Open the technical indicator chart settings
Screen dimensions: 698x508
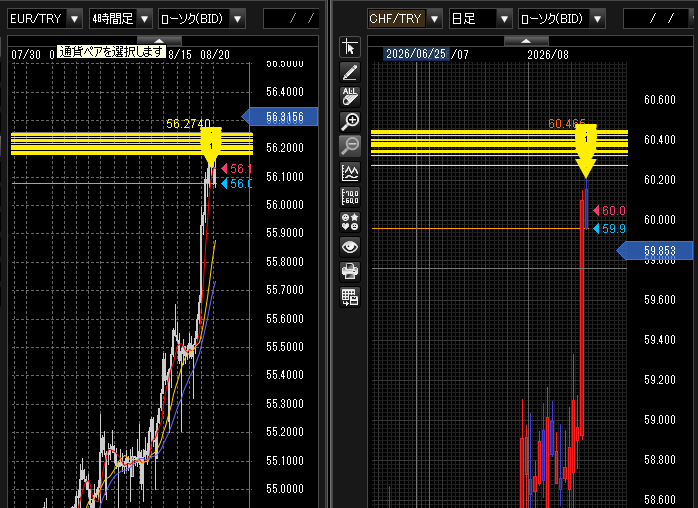pos(350,172)
